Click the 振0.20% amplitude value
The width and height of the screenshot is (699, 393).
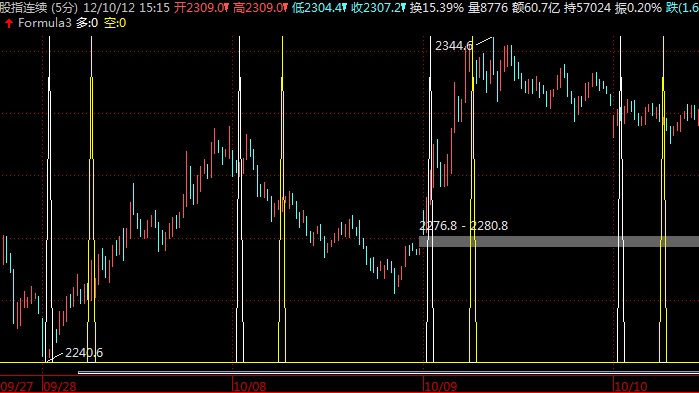638,8
